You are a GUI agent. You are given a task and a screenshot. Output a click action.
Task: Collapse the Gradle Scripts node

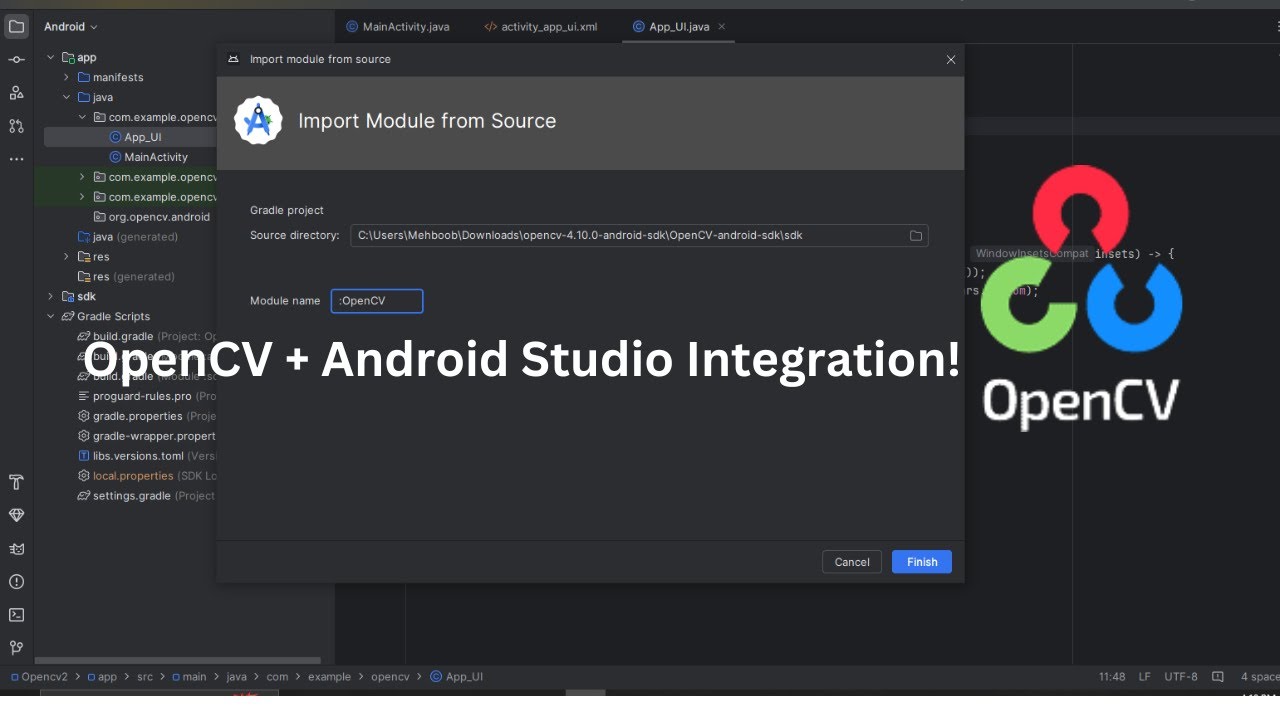click(51, 316)
